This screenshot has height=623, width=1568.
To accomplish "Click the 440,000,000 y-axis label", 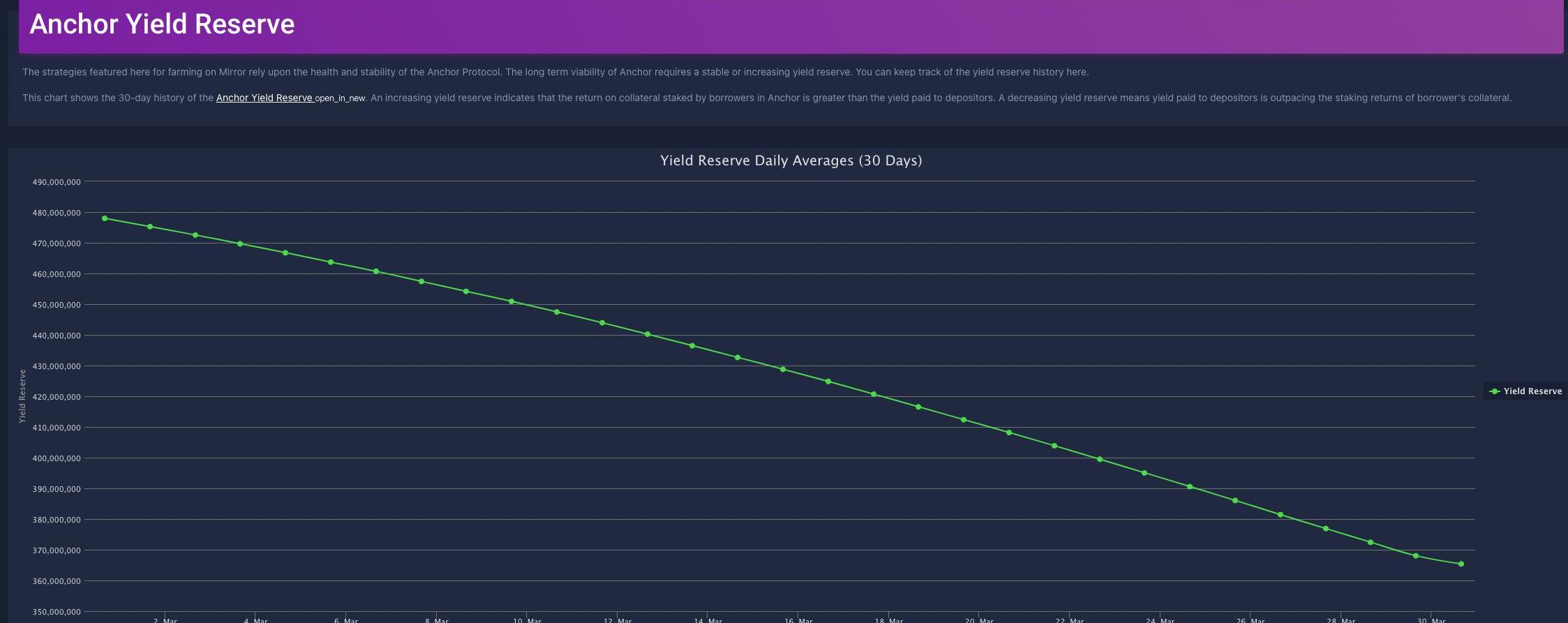I will (57, 336).
